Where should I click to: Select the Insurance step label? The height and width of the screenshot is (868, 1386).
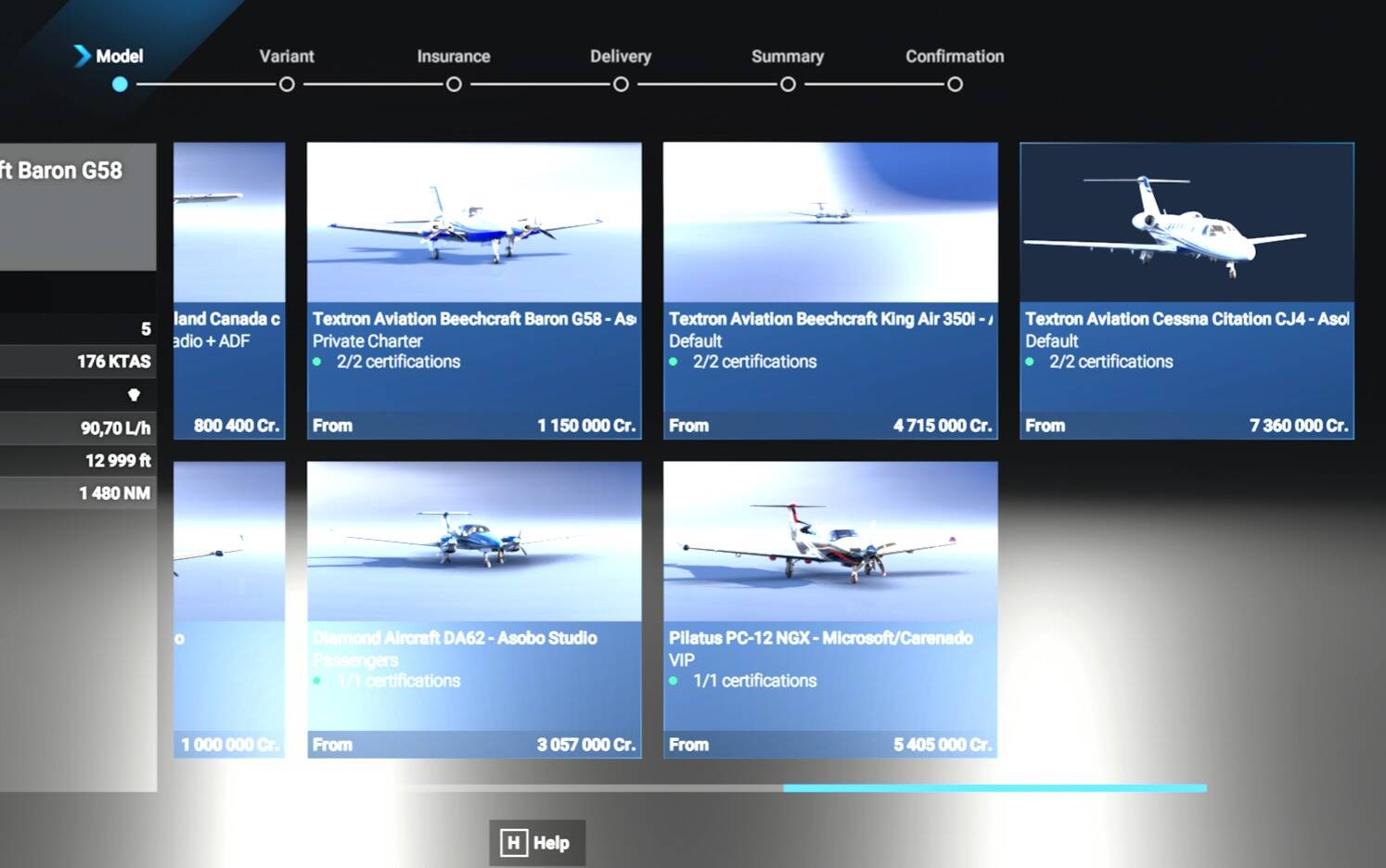pos(454,56)
